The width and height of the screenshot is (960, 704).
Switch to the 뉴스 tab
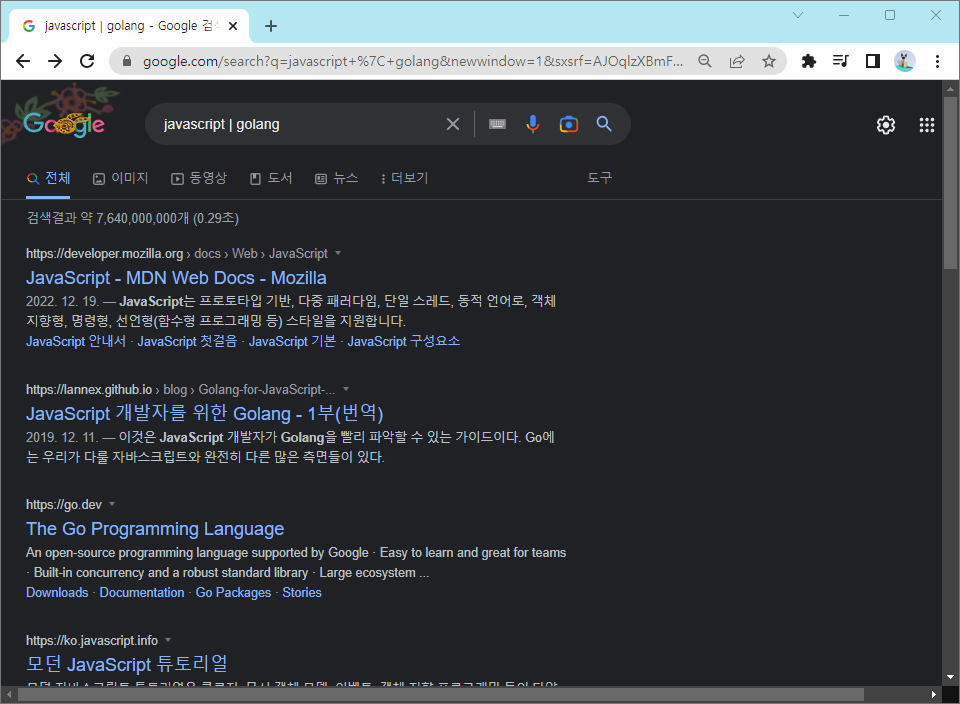pos(337,178)
